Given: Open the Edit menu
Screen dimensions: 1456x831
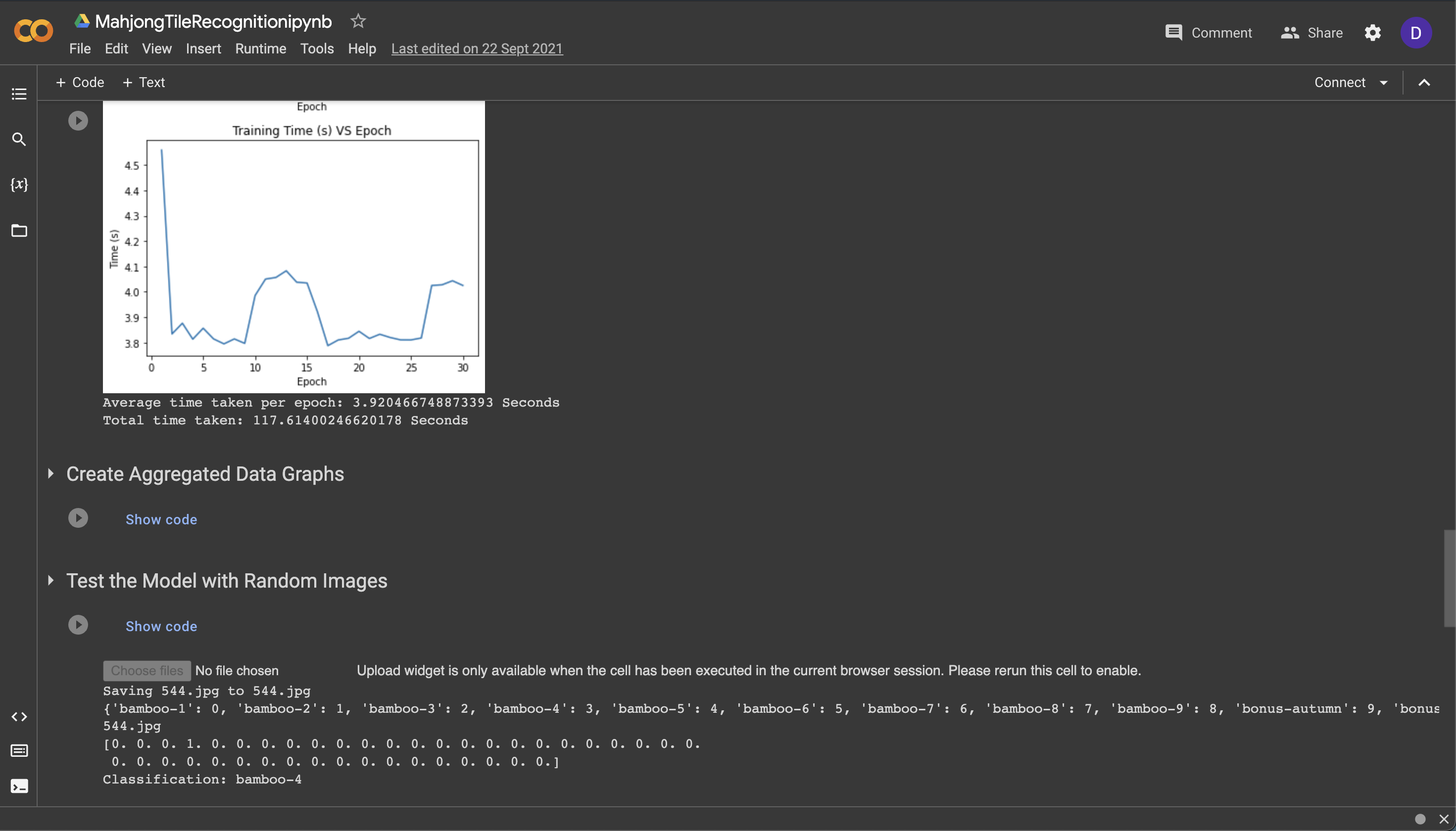Looking at the screenshot, I should pos(116,48).
